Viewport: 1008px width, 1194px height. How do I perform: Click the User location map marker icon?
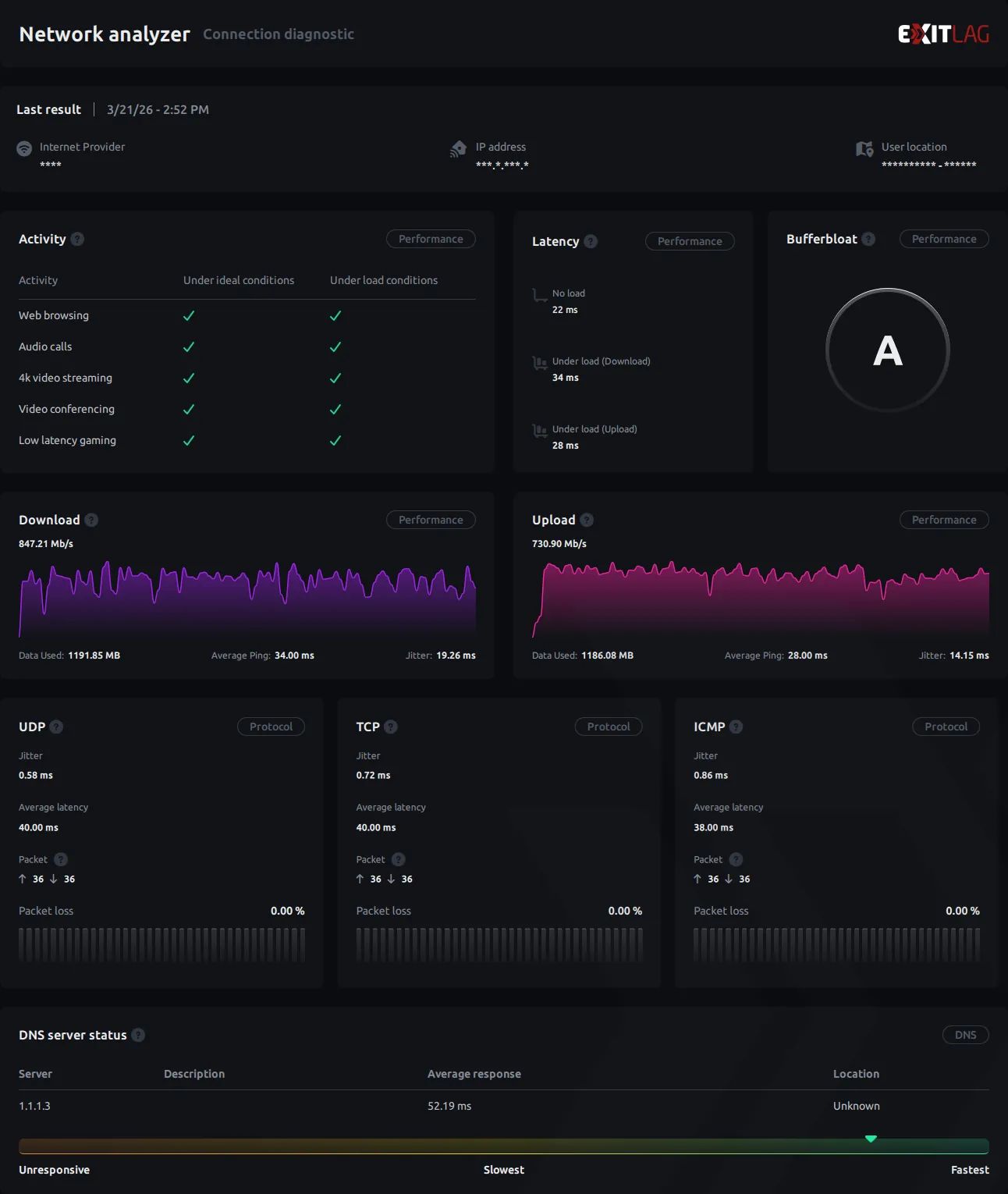864,149
